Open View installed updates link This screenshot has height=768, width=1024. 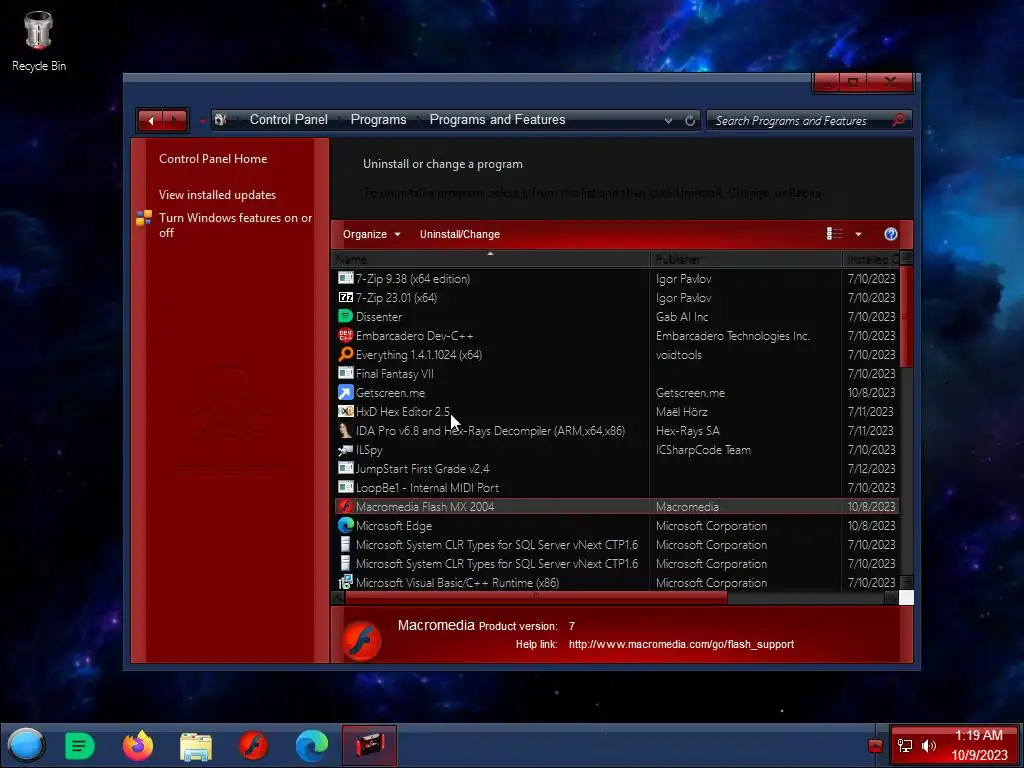(x=217, y=195)
